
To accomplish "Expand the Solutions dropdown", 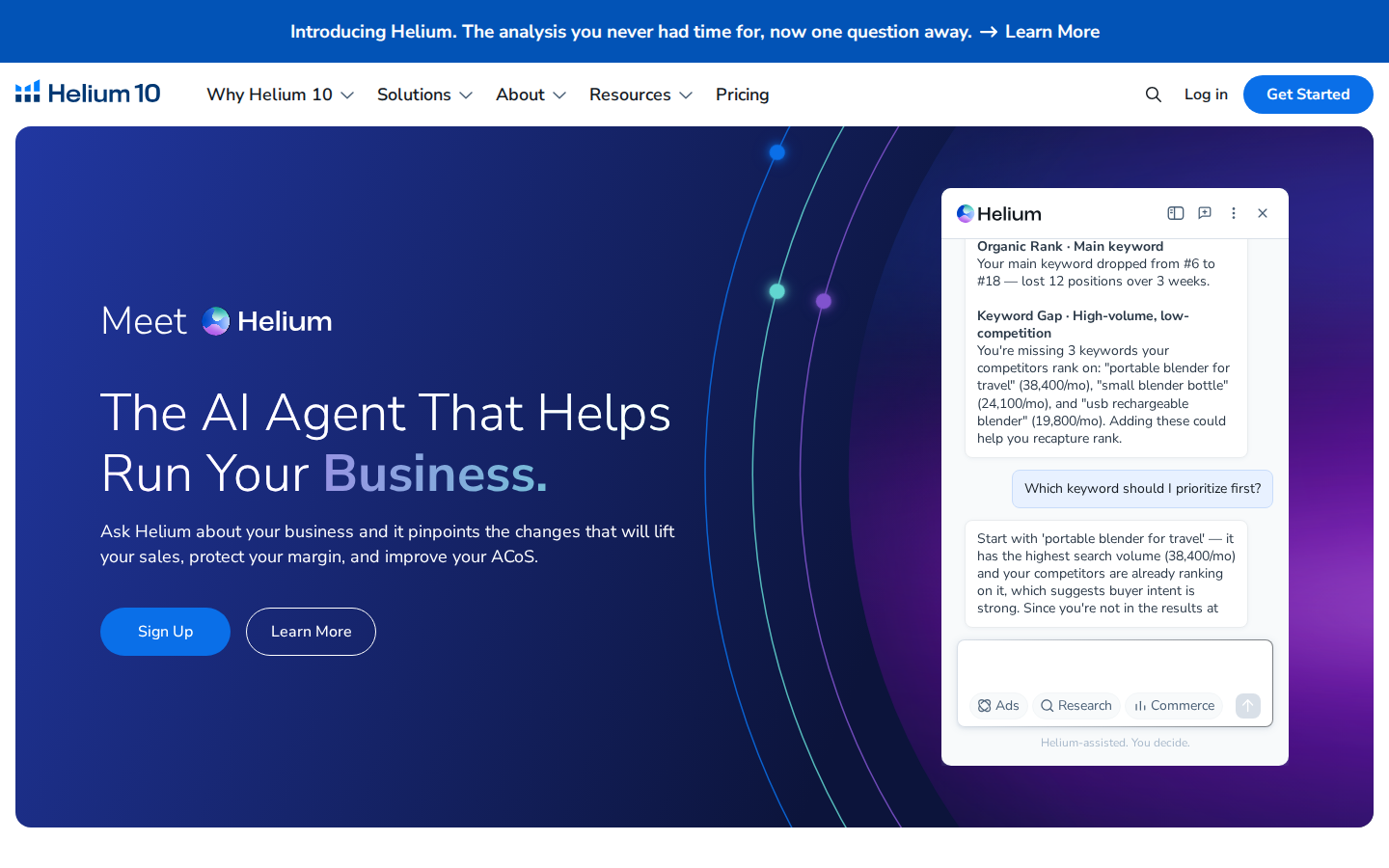I will 424,95.
